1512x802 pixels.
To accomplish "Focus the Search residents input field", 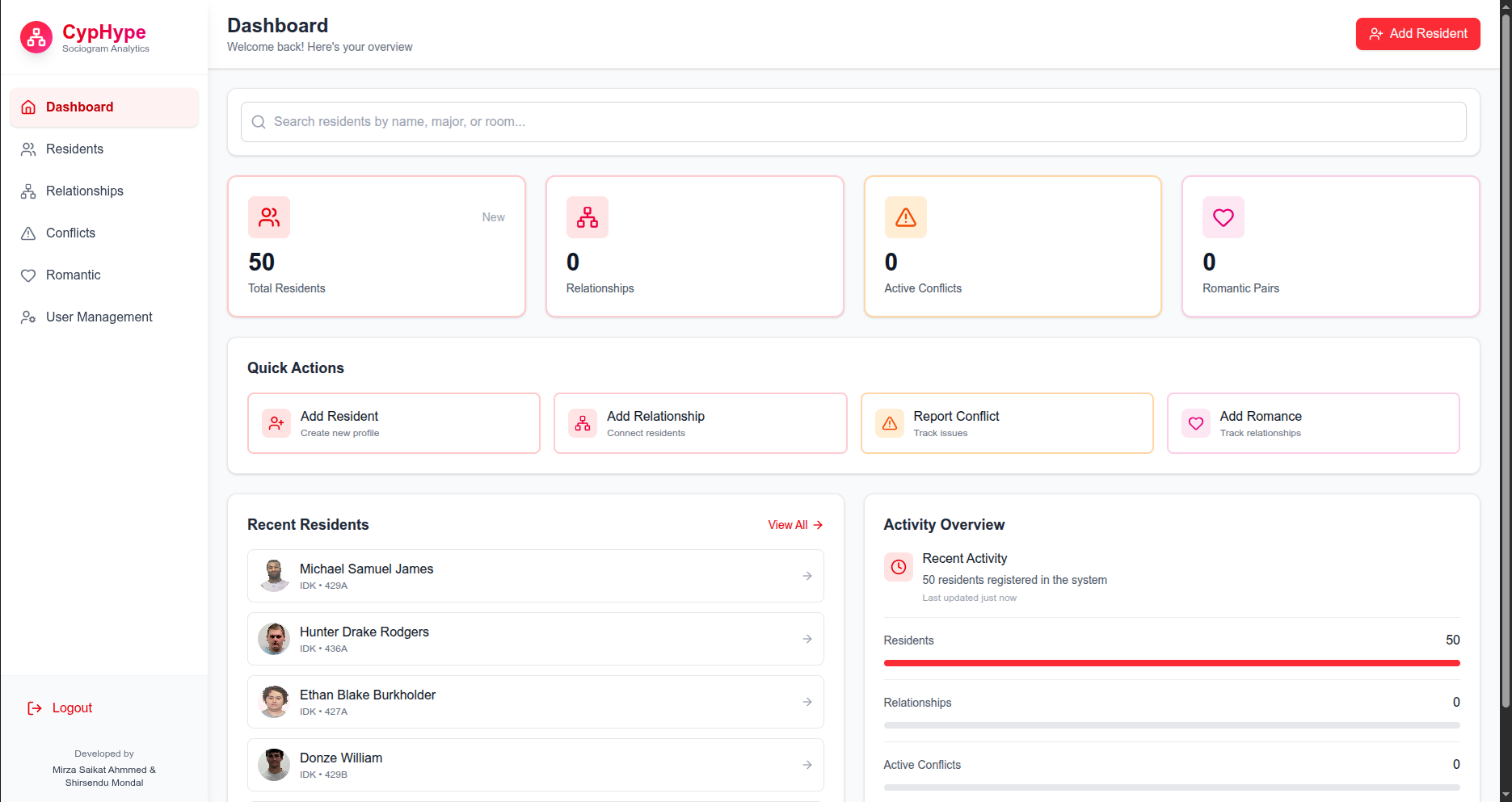I will click(853, 122).
